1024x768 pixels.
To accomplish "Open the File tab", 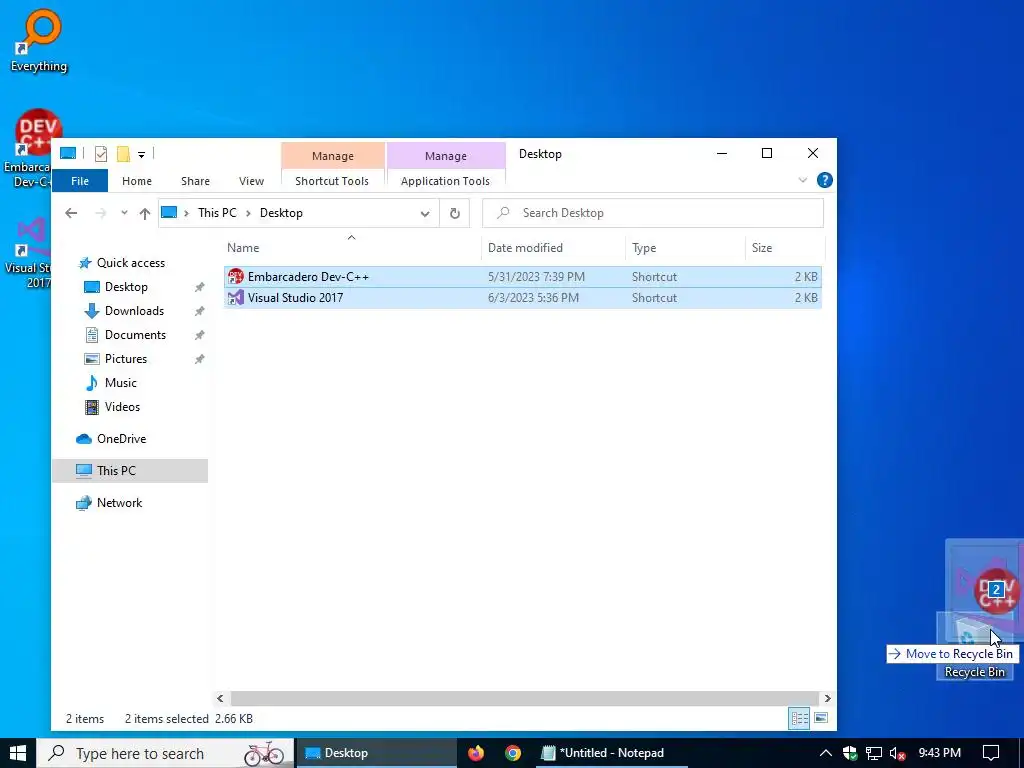I will point(80,181).
